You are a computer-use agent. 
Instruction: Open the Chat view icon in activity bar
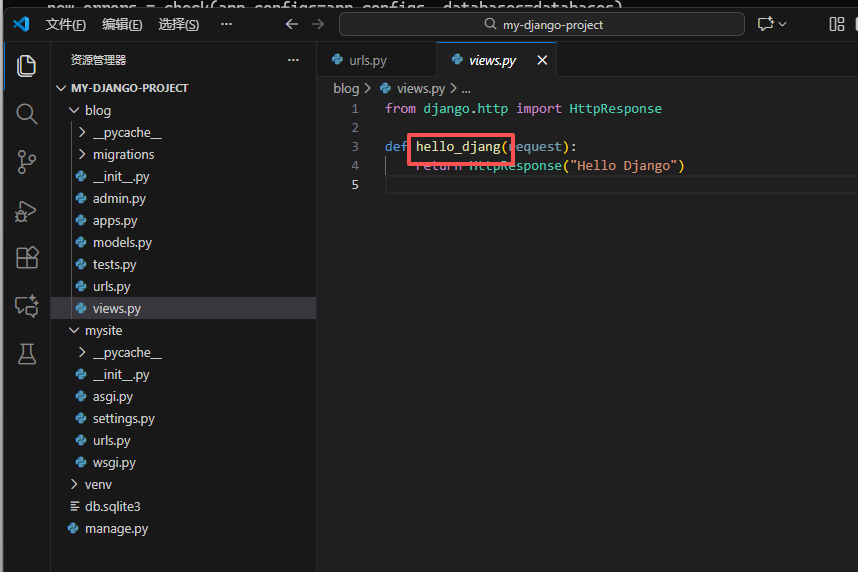coord(26,305)
